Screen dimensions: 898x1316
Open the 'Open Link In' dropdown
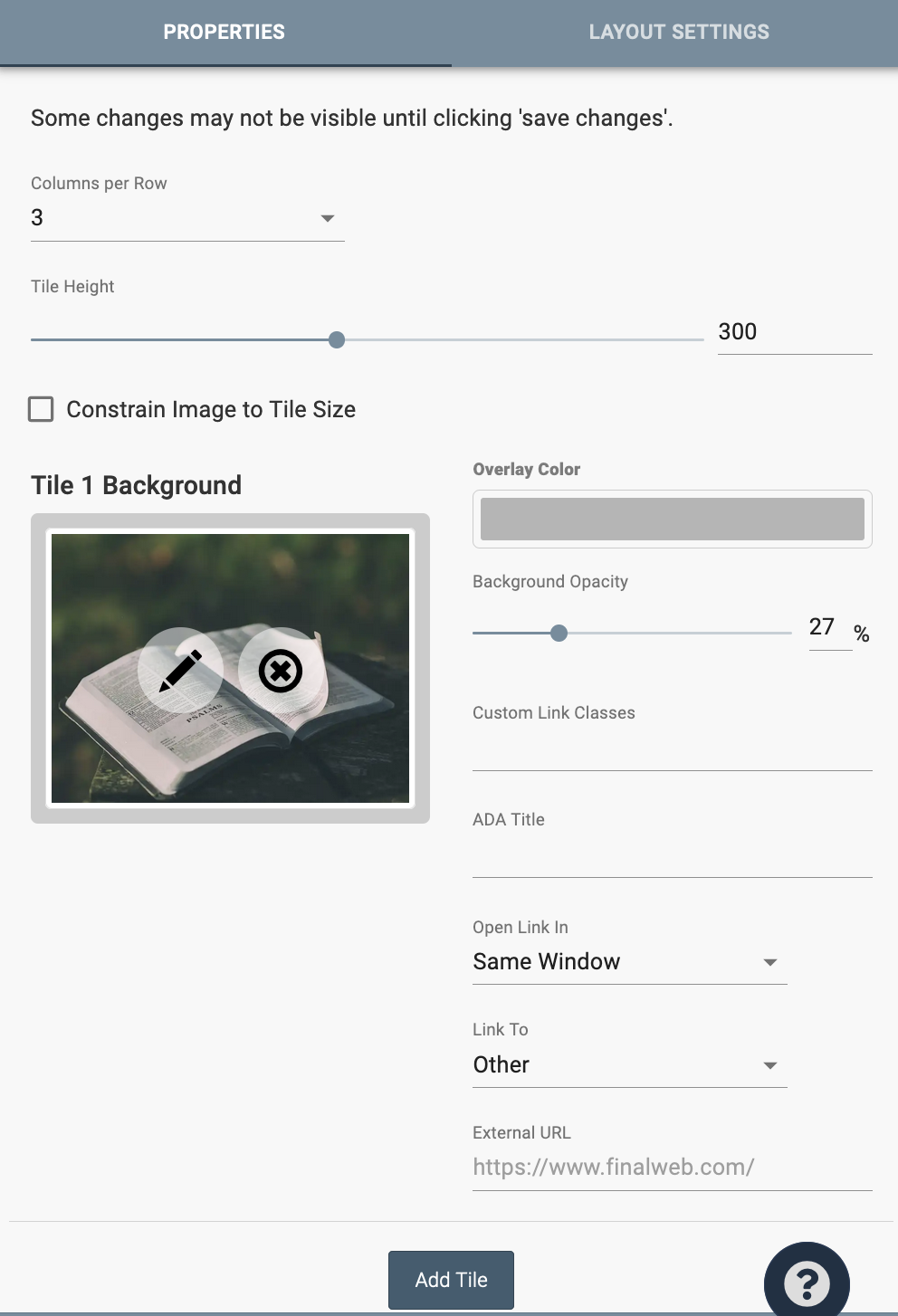pos(629,962)
